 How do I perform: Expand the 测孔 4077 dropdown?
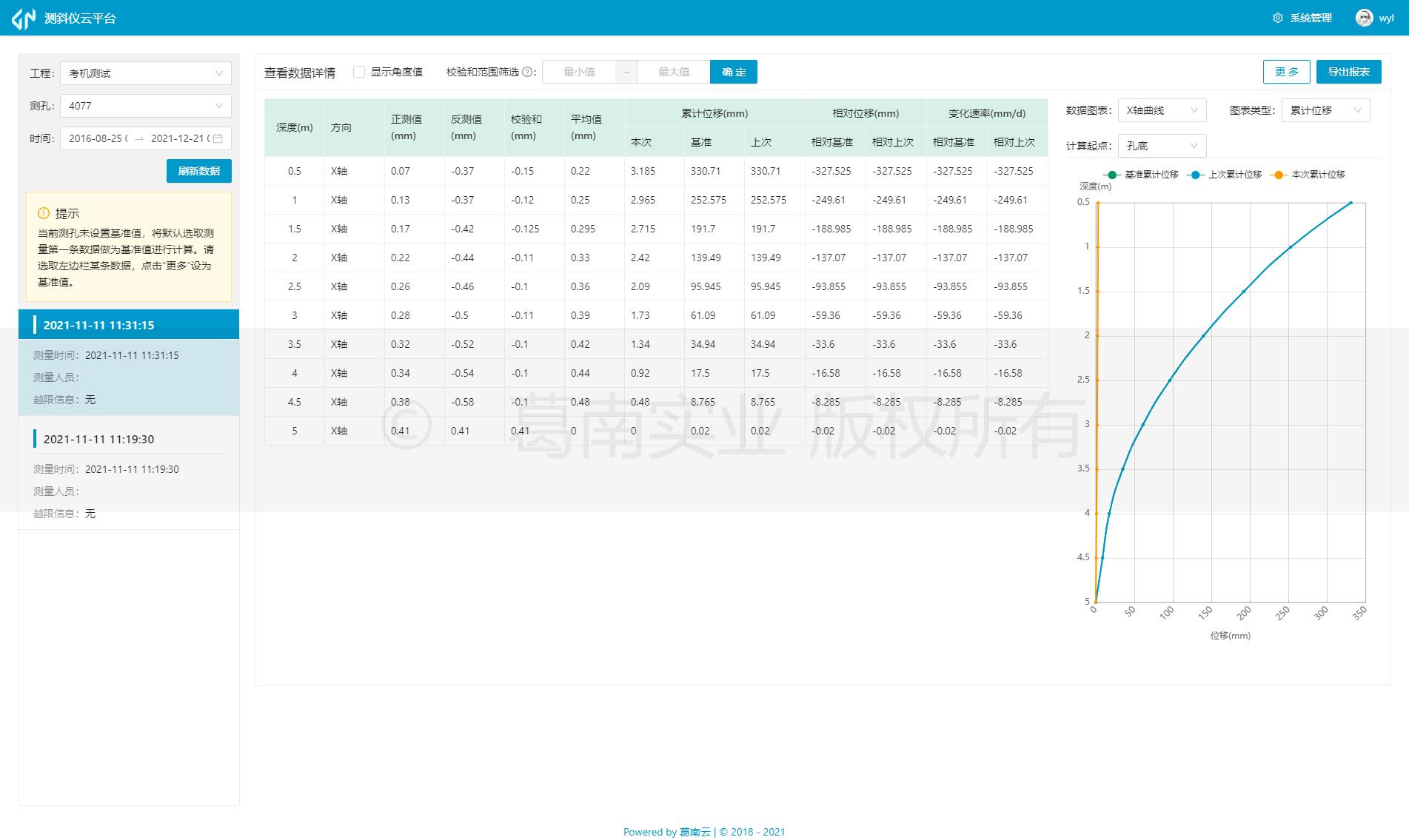pyautogui.click(x=146, y=106)
